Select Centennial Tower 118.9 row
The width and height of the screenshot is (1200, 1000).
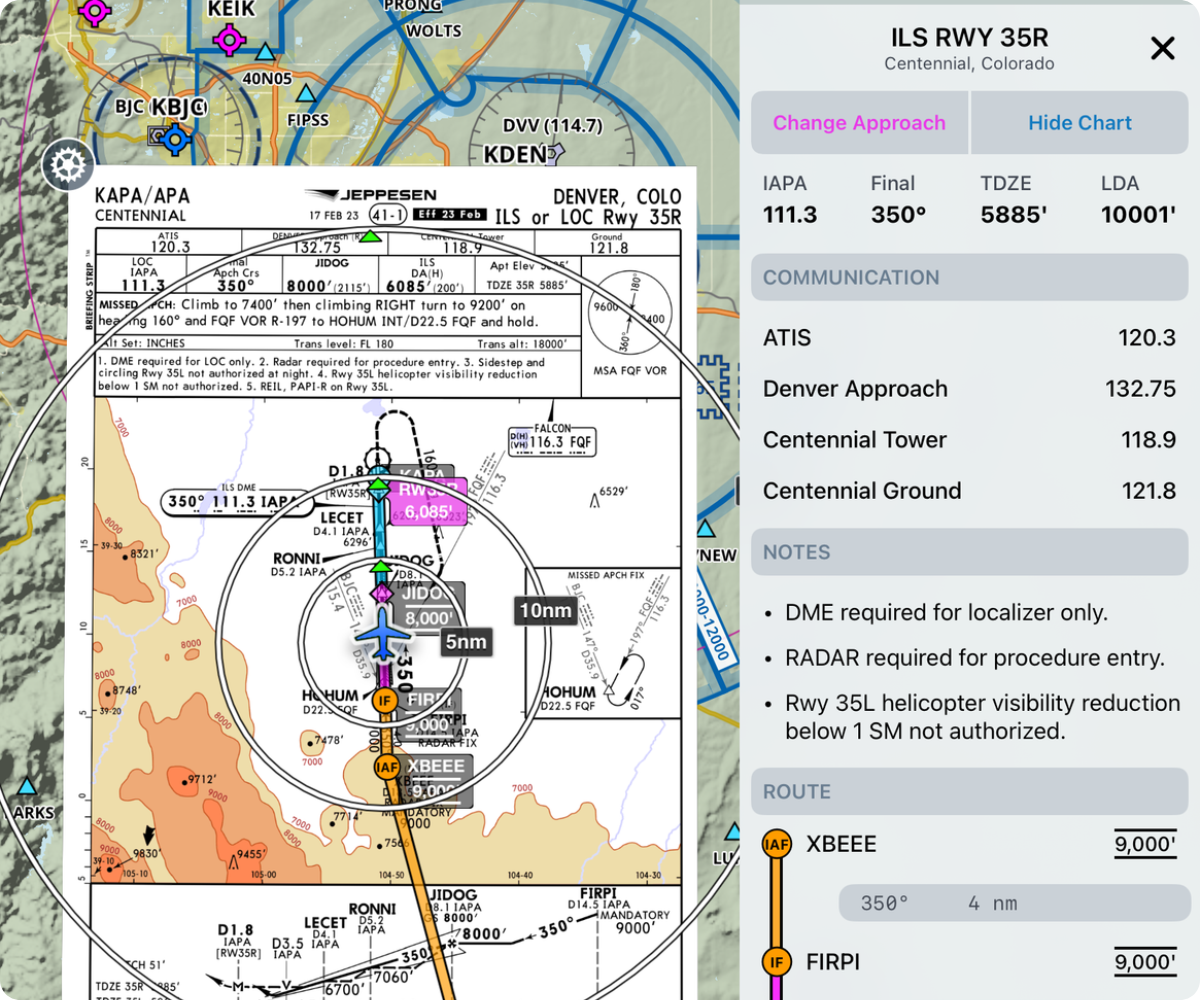(x=969, y=440)
